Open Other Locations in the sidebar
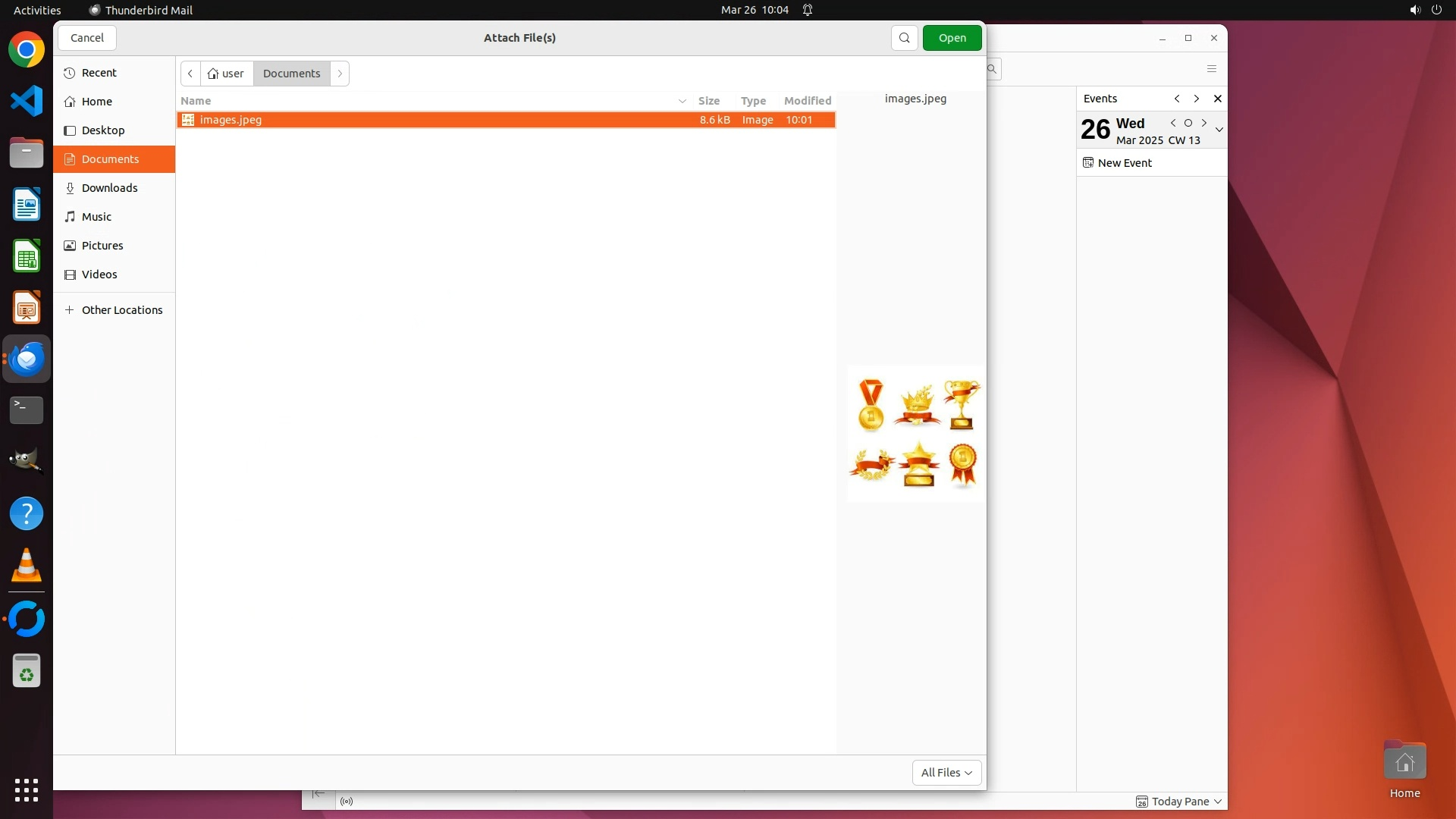This screenshot has width=1456, height=819. [x=121, y=310]
